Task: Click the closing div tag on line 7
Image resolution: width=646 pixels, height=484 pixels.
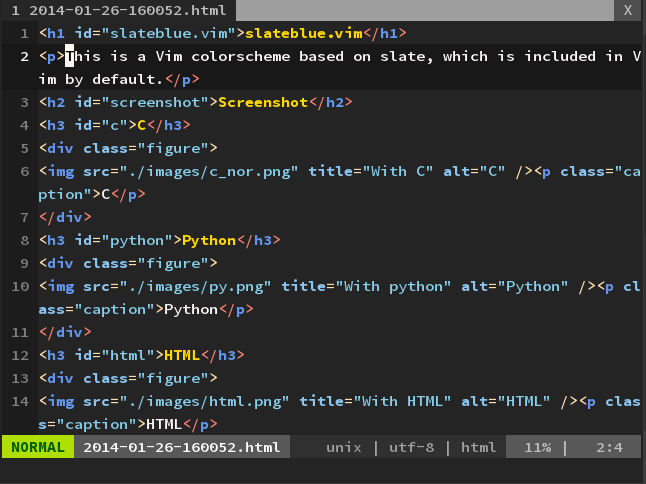Action: tap(65, 217)
